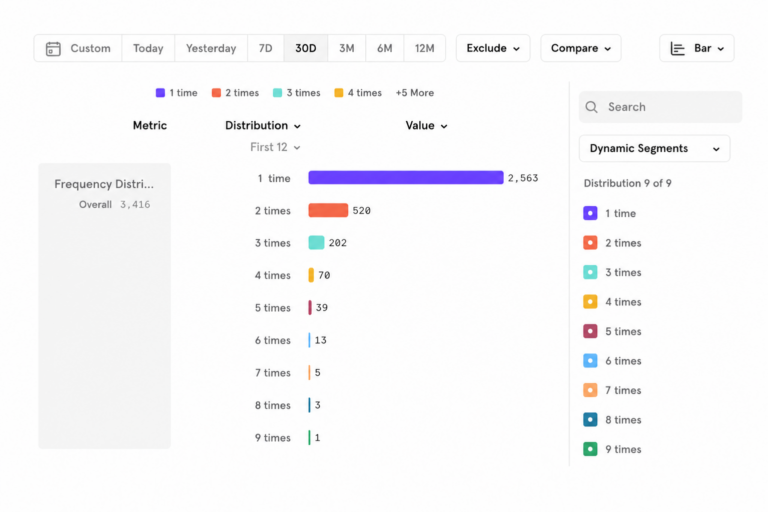This screenshot has width=768, height=512.
Task: Click the 1 time legend item above the chart
Action: pos(176,93)
